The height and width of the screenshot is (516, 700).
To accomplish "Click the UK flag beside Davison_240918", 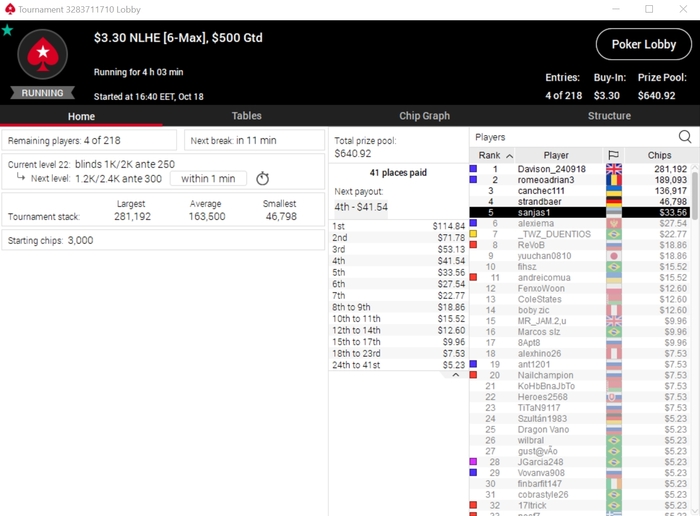I will 613,169.
